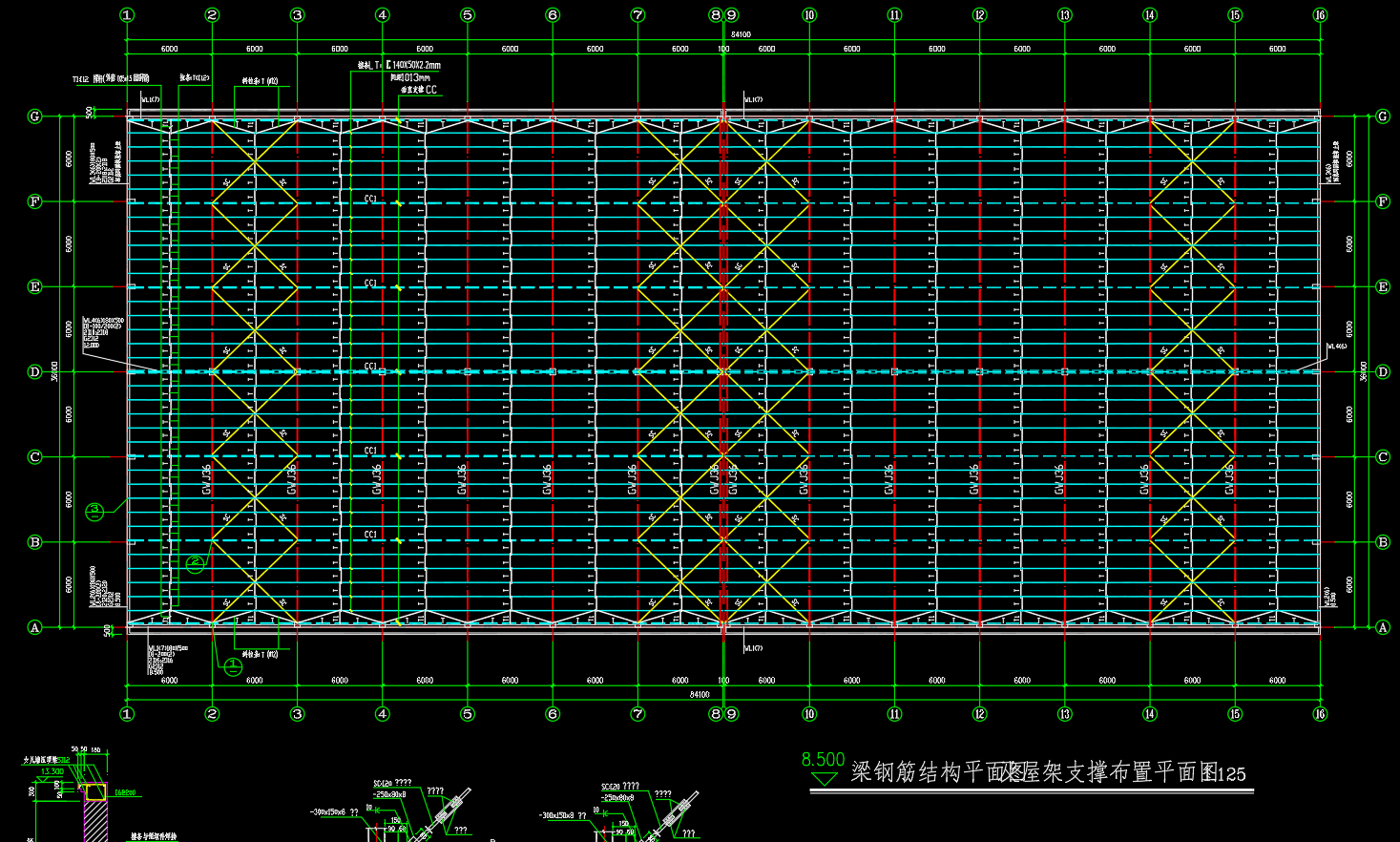Select the GVJ36 truss label beside axis 13
This screenshot has height=842, width=1400.
1059,479
